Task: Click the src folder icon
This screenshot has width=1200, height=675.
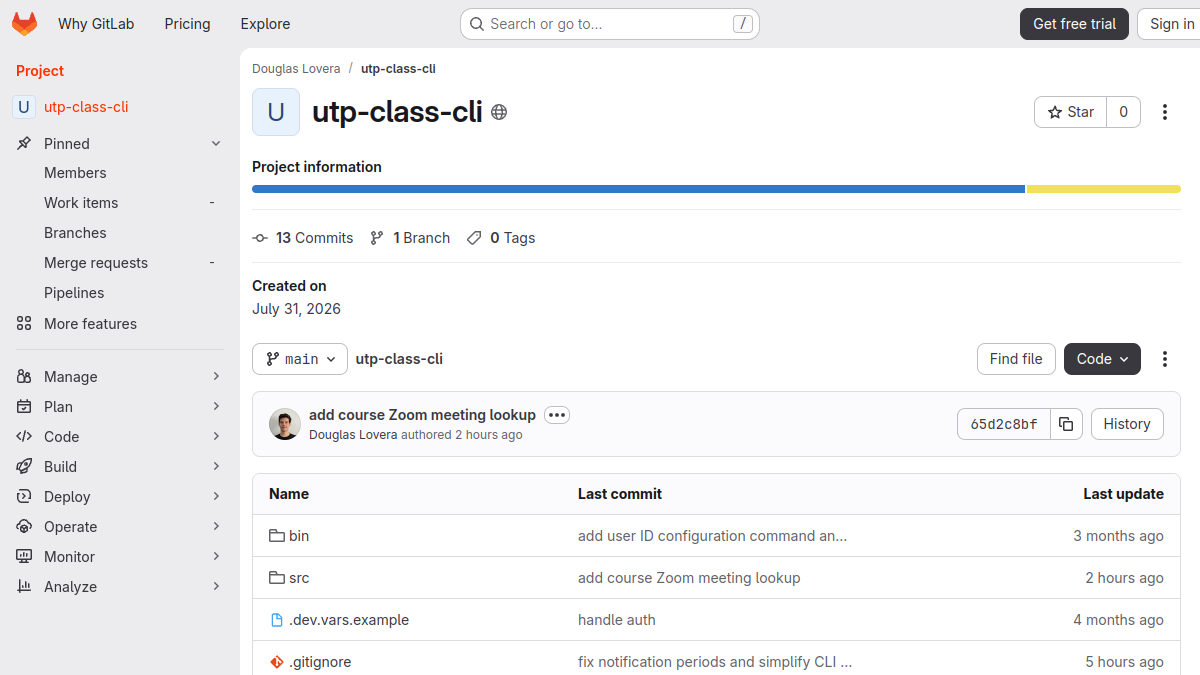Action: [277, 578]
